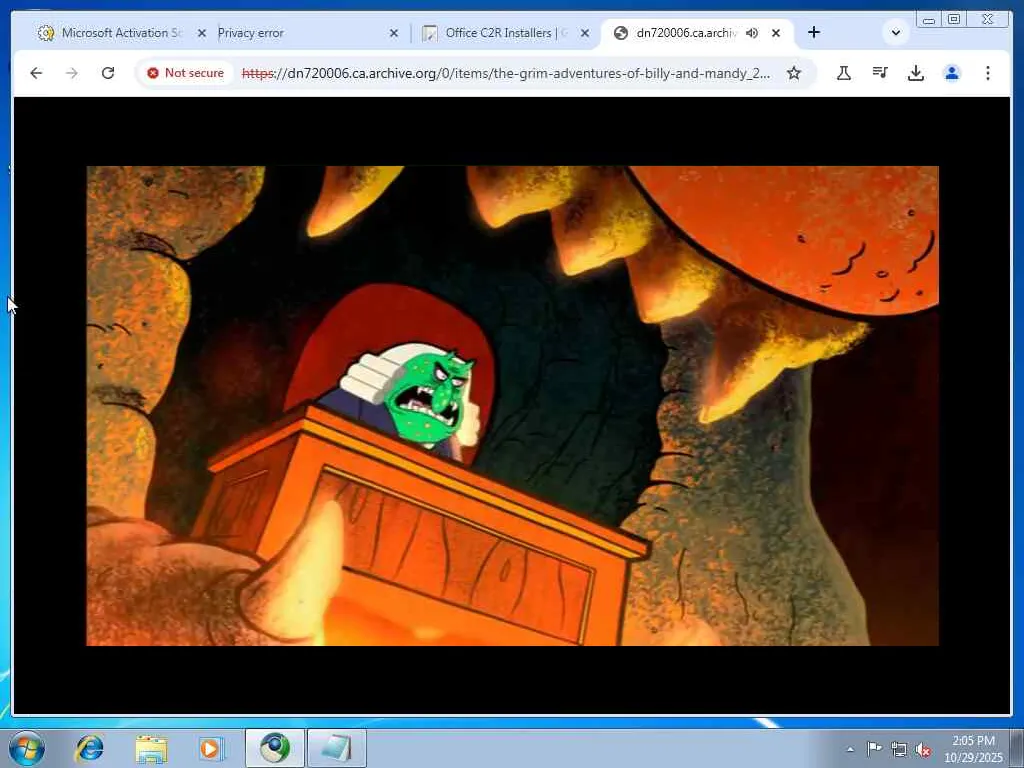Open Action Center flag icon
Image resolution: width=1024 pixels, height=768 pixels.
[x=874, y=749]
